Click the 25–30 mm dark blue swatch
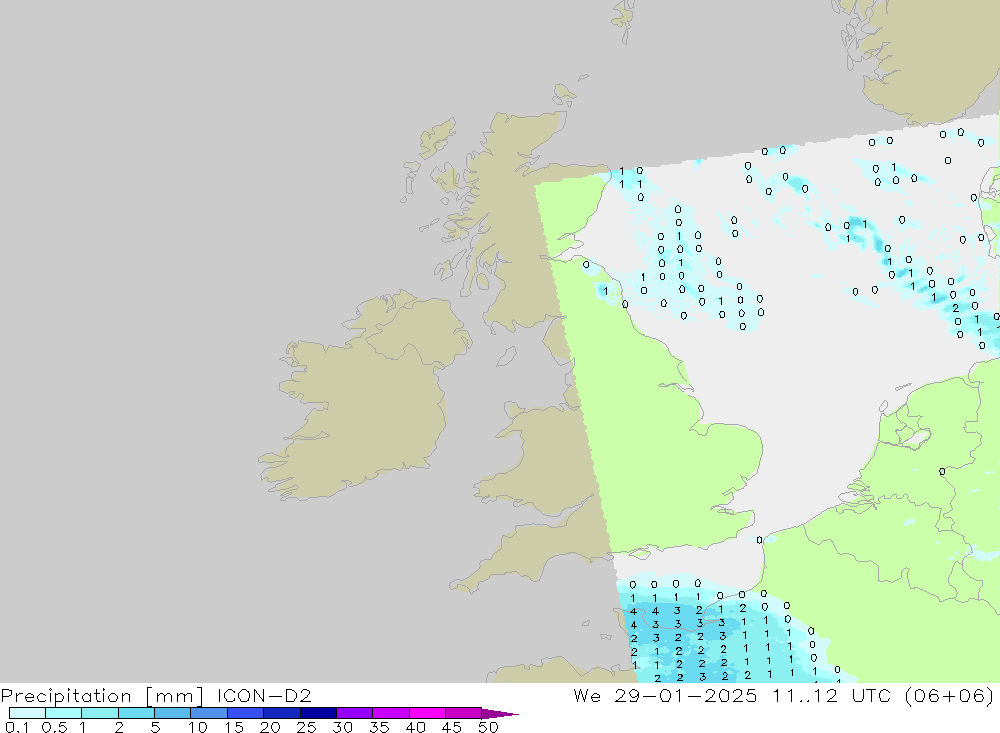The height and width of the screenshot is (733, 1000). click(318, 713)
